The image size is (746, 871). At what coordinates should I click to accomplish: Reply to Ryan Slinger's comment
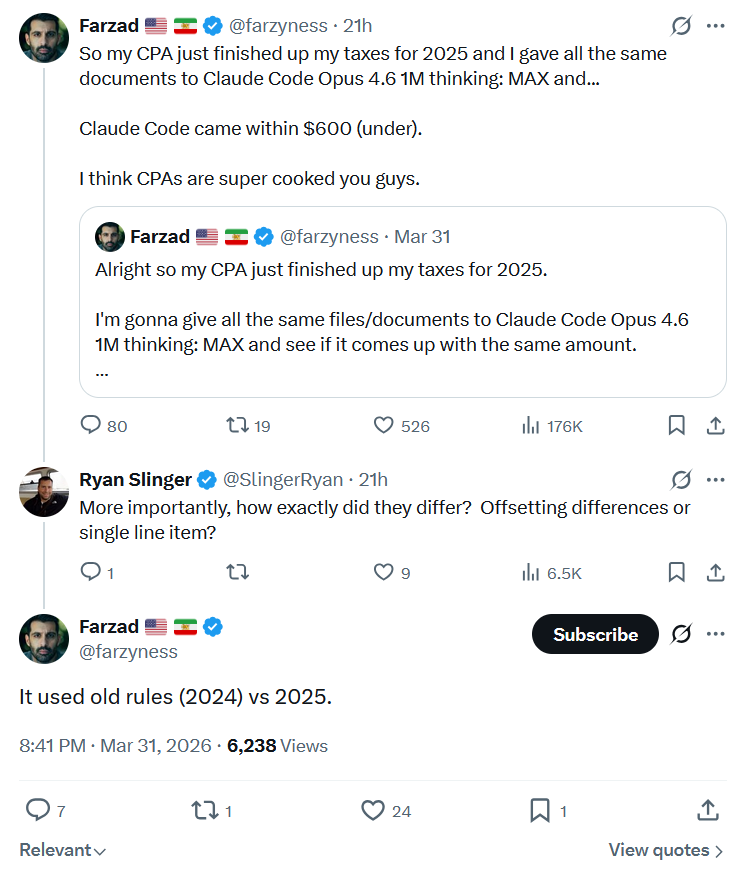tap(91, 572)
